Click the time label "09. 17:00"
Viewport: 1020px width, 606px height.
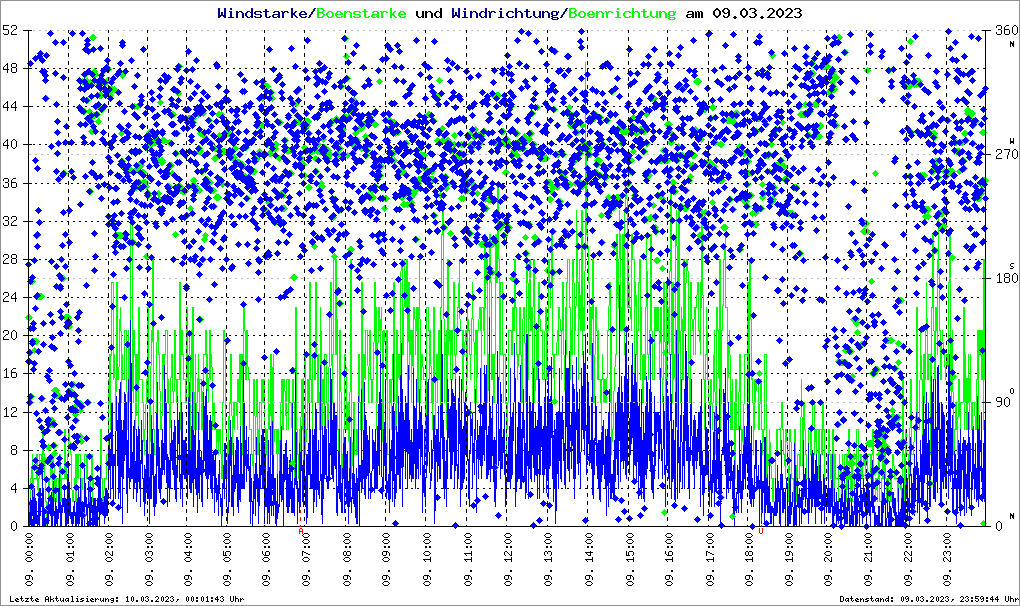(709, 559)
